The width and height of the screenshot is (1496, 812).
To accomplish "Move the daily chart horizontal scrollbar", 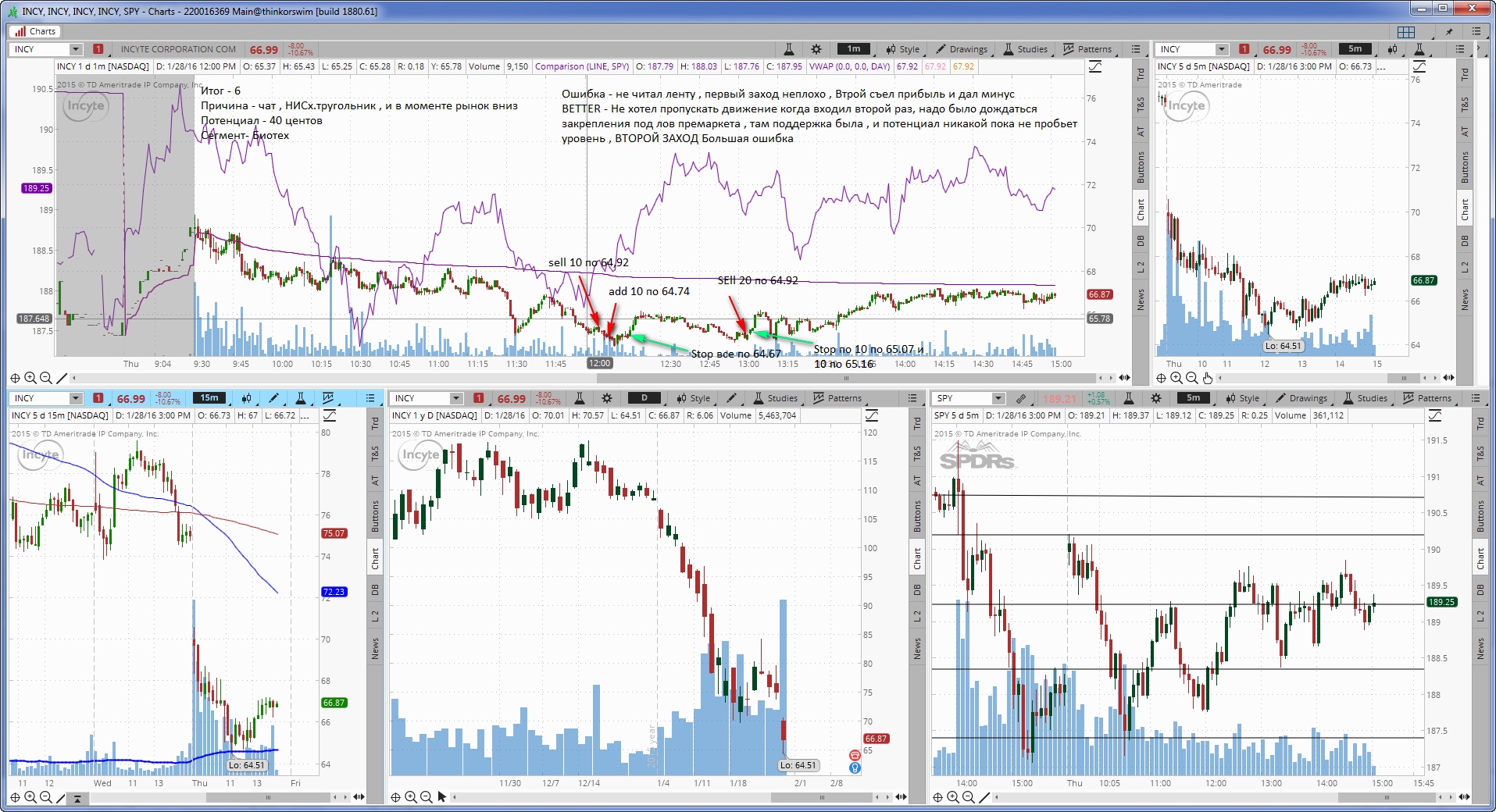I will pos(822,797).
